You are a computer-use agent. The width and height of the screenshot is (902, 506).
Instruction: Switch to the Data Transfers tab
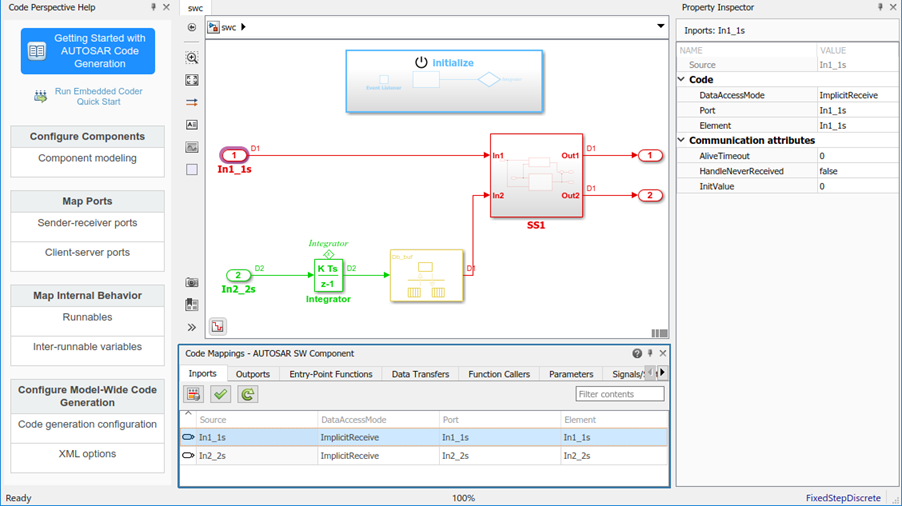[421, 374]
